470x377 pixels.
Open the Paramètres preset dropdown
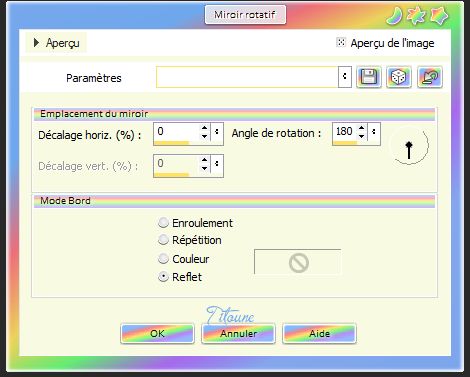[345, 77]
